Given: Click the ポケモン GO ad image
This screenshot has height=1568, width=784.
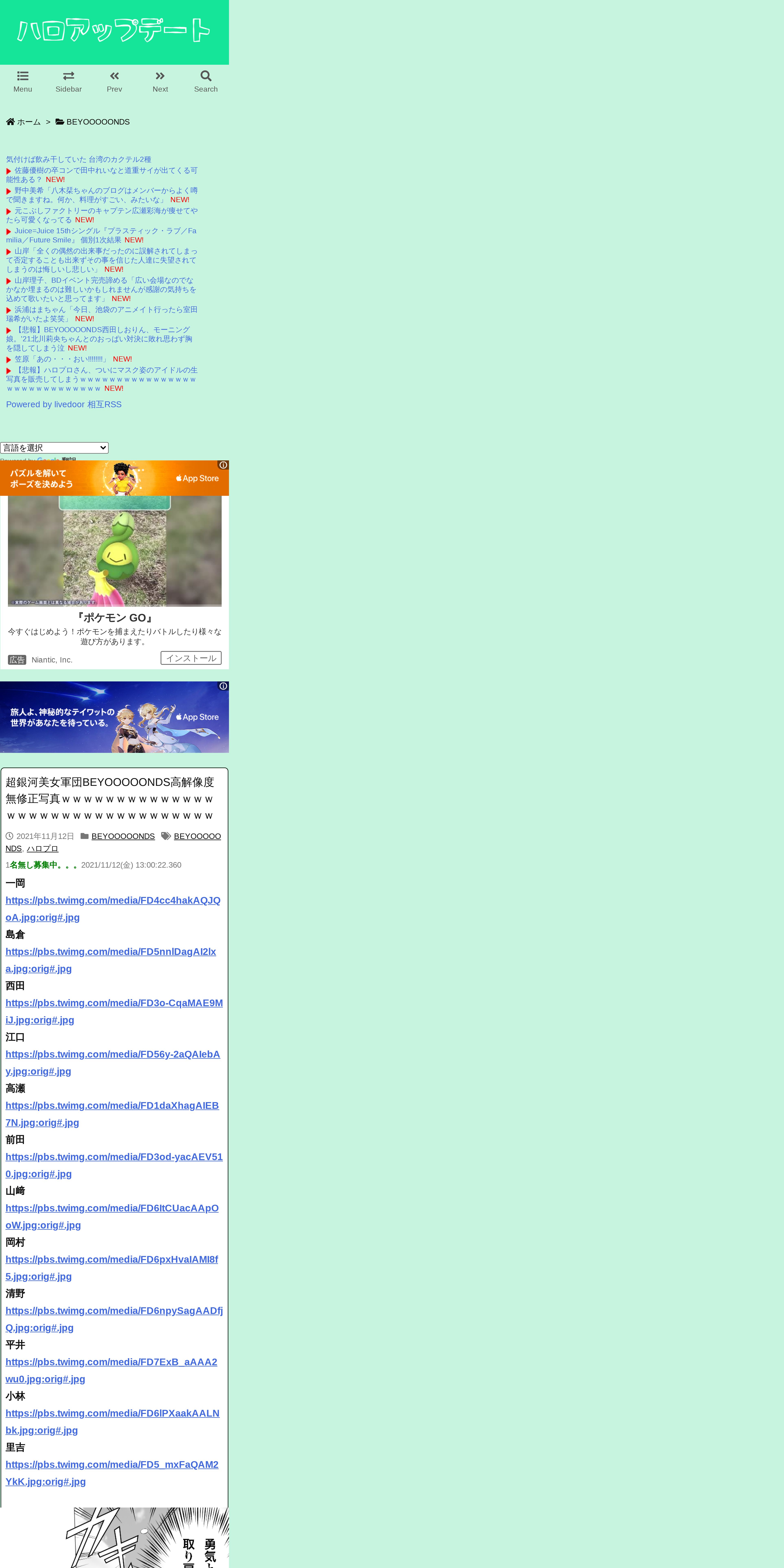Looking at the screenshot, I should click(x=114, y=551).
